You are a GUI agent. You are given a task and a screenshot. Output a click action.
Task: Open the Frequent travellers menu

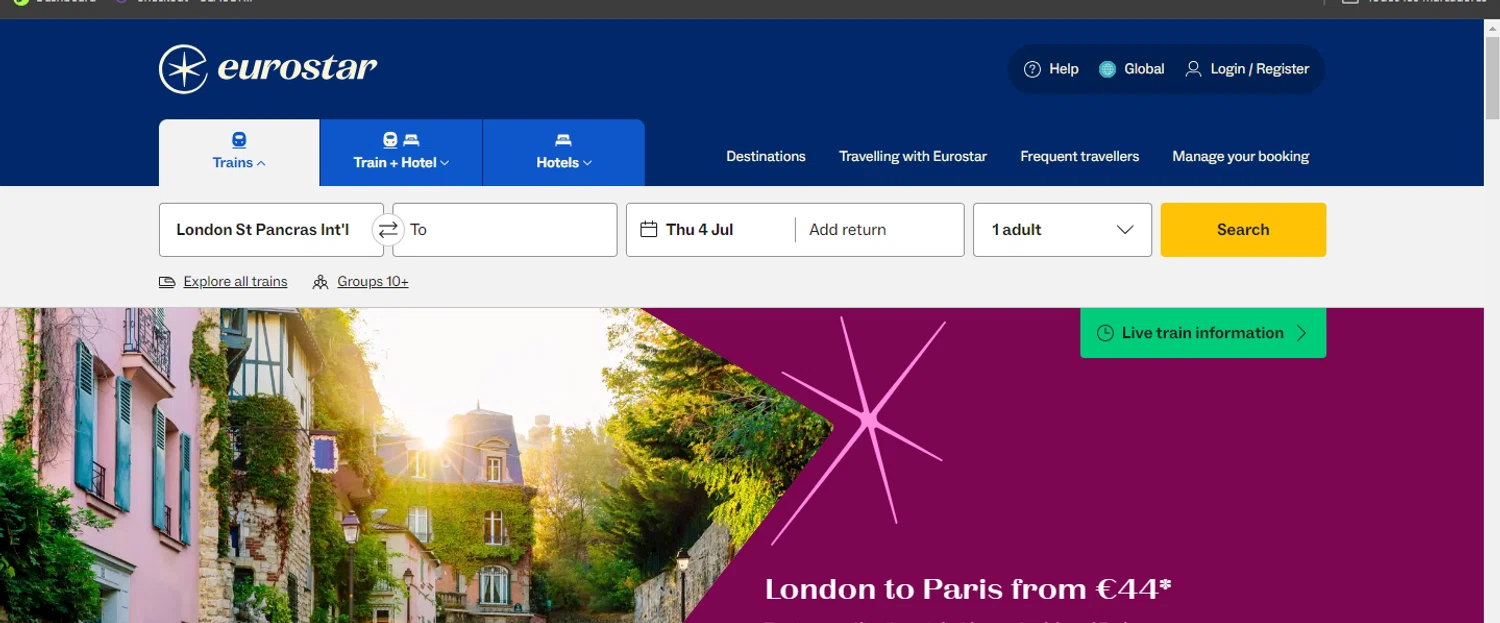pos(1080,156)
